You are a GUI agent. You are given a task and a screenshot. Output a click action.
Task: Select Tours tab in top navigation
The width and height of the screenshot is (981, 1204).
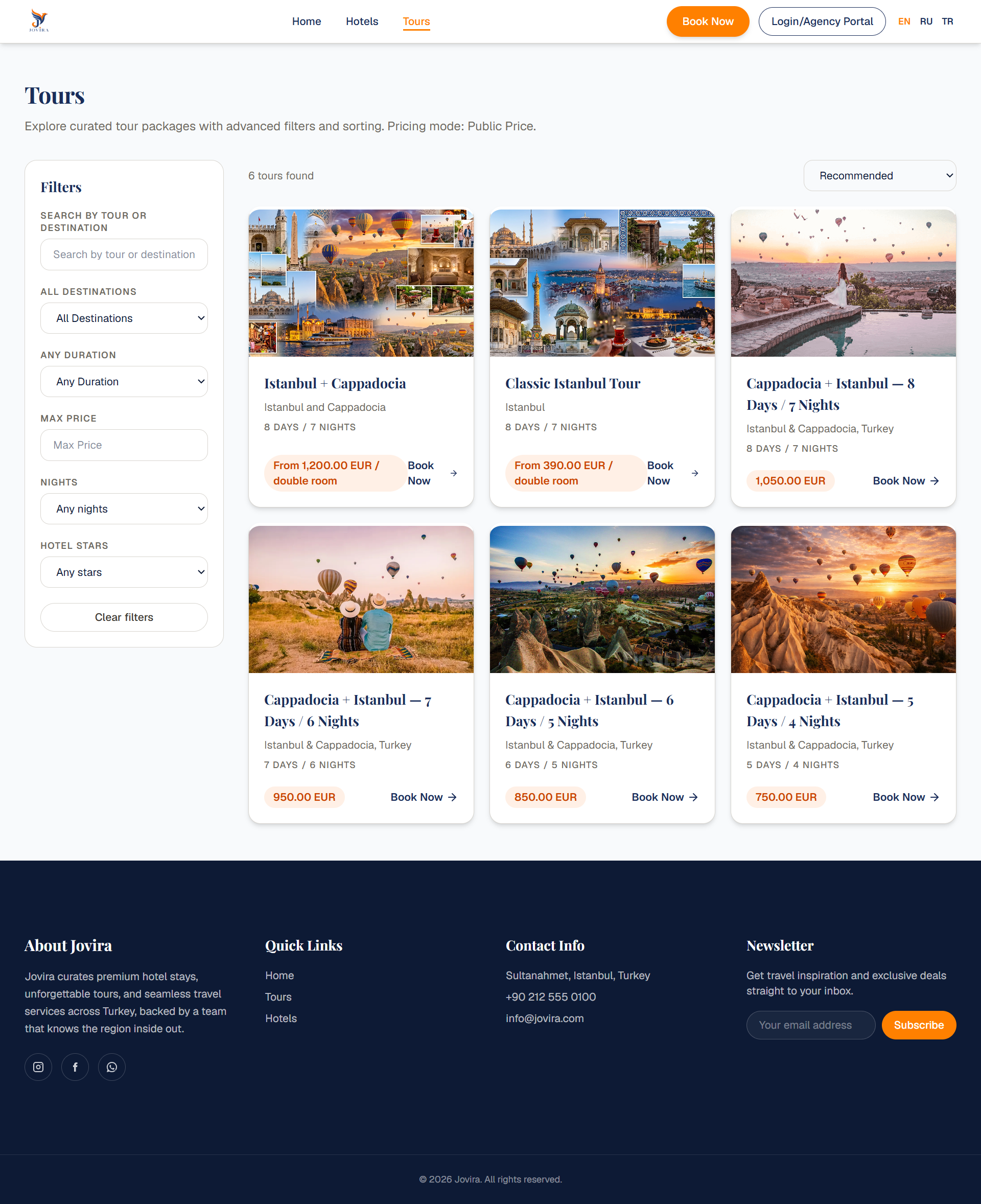tap(416, 21)
